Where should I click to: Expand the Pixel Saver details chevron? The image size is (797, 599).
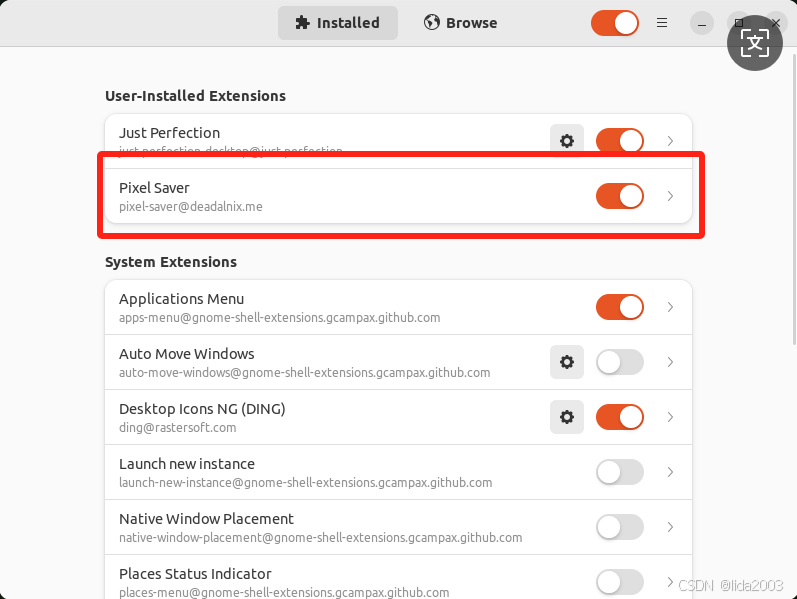(x=670, y=196)
